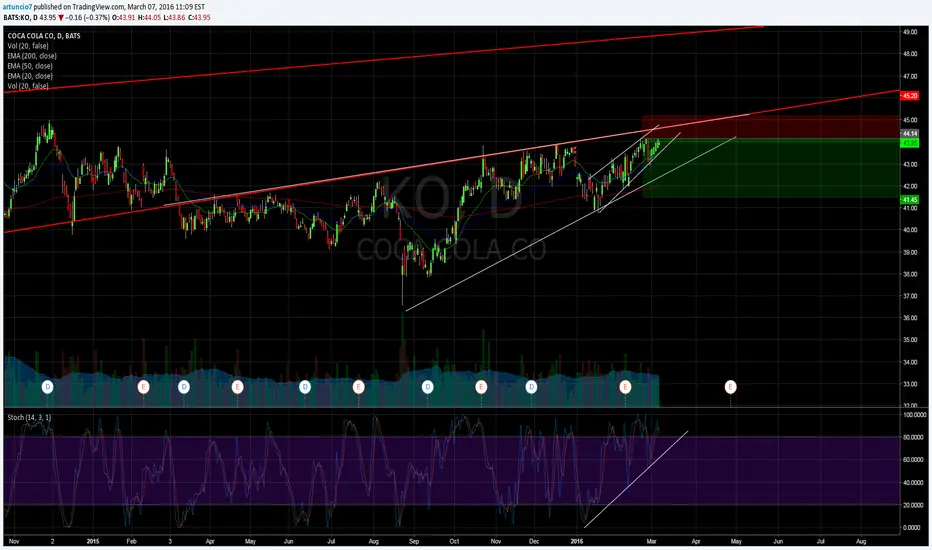
Task: Click the Vol (20, false) entry below EMA 20
Action: click(28, 86)
